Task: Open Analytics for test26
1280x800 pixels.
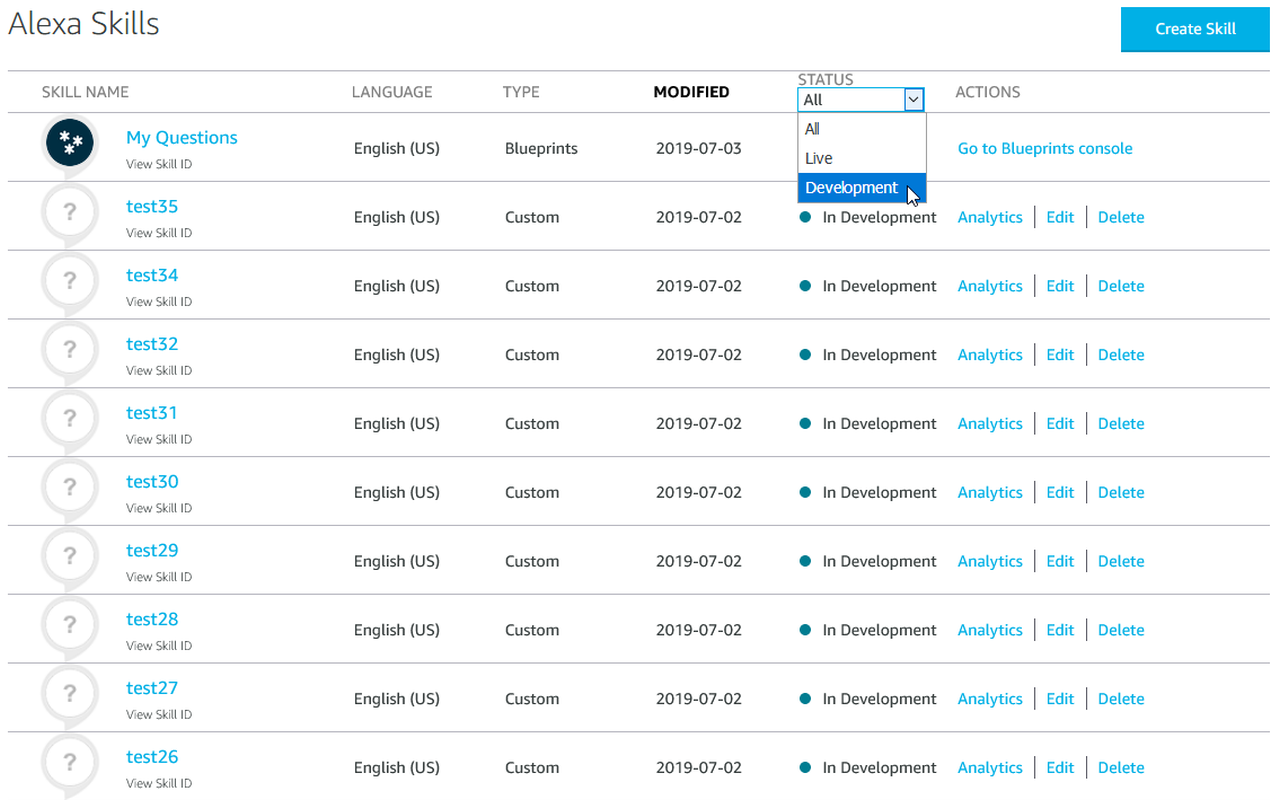Action: pyautogui.click(x=990, y=768)
